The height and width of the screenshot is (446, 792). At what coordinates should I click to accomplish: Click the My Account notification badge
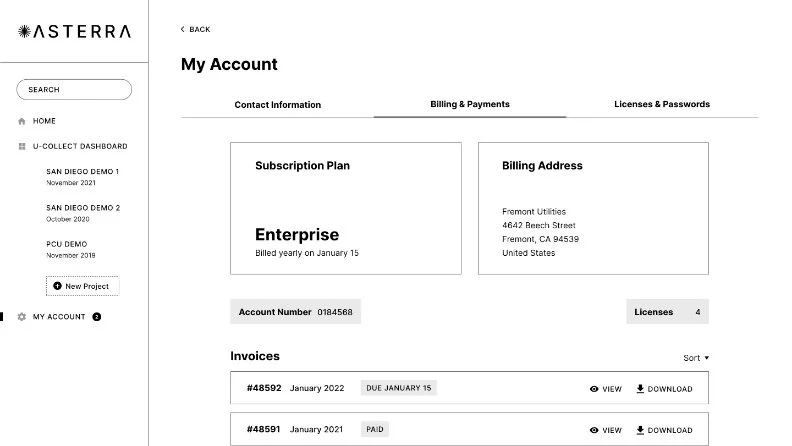[97, 317]
